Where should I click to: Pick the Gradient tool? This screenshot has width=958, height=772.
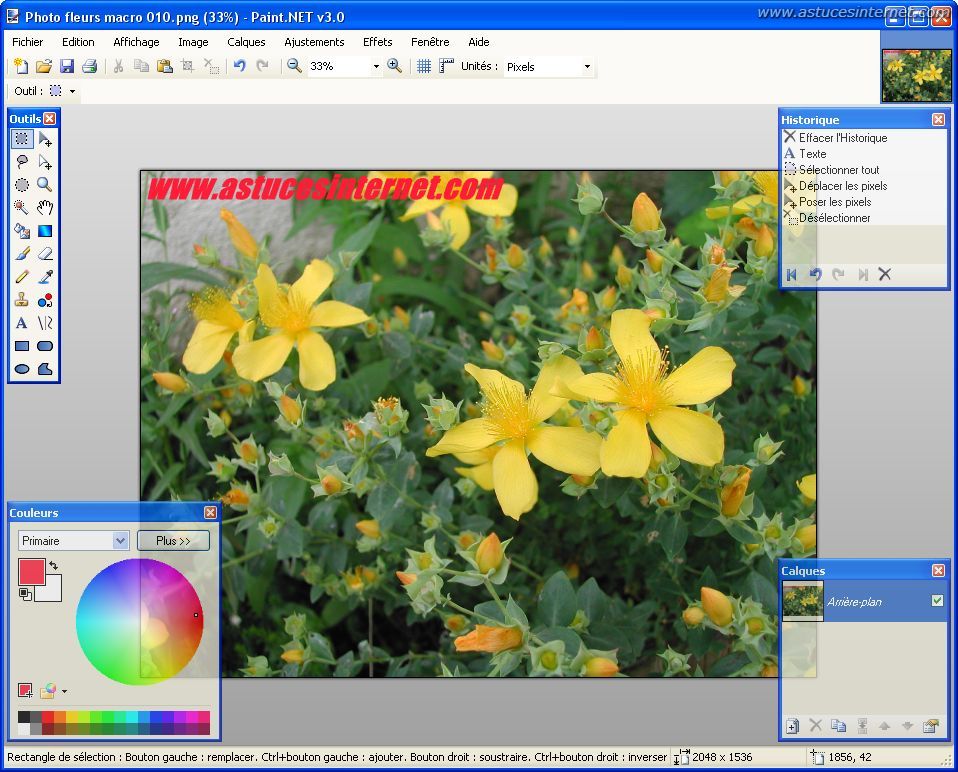coord(45,231)
